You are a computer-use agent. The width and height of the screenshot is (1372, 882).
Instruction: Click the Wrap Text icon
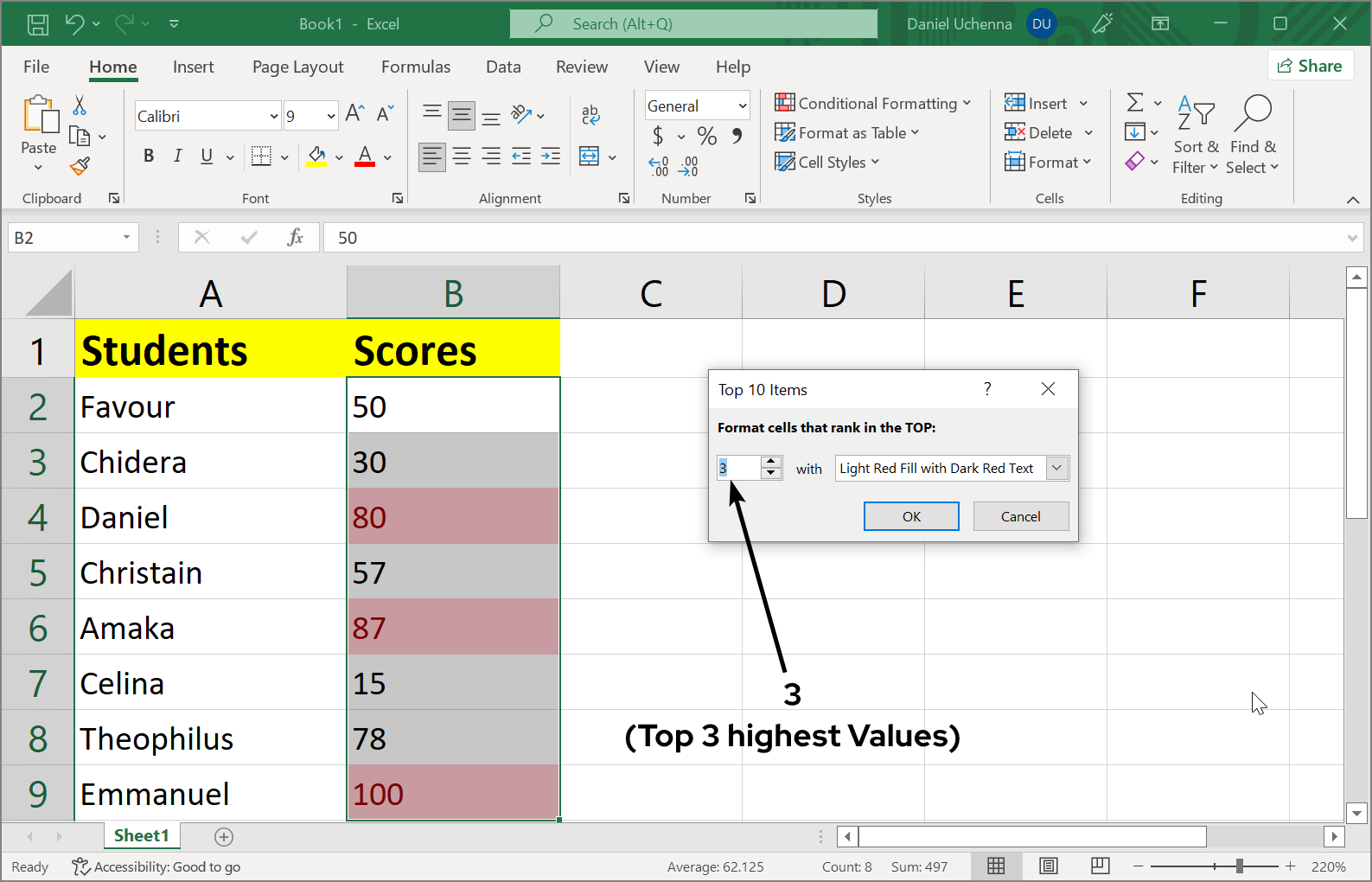point(590,115)
